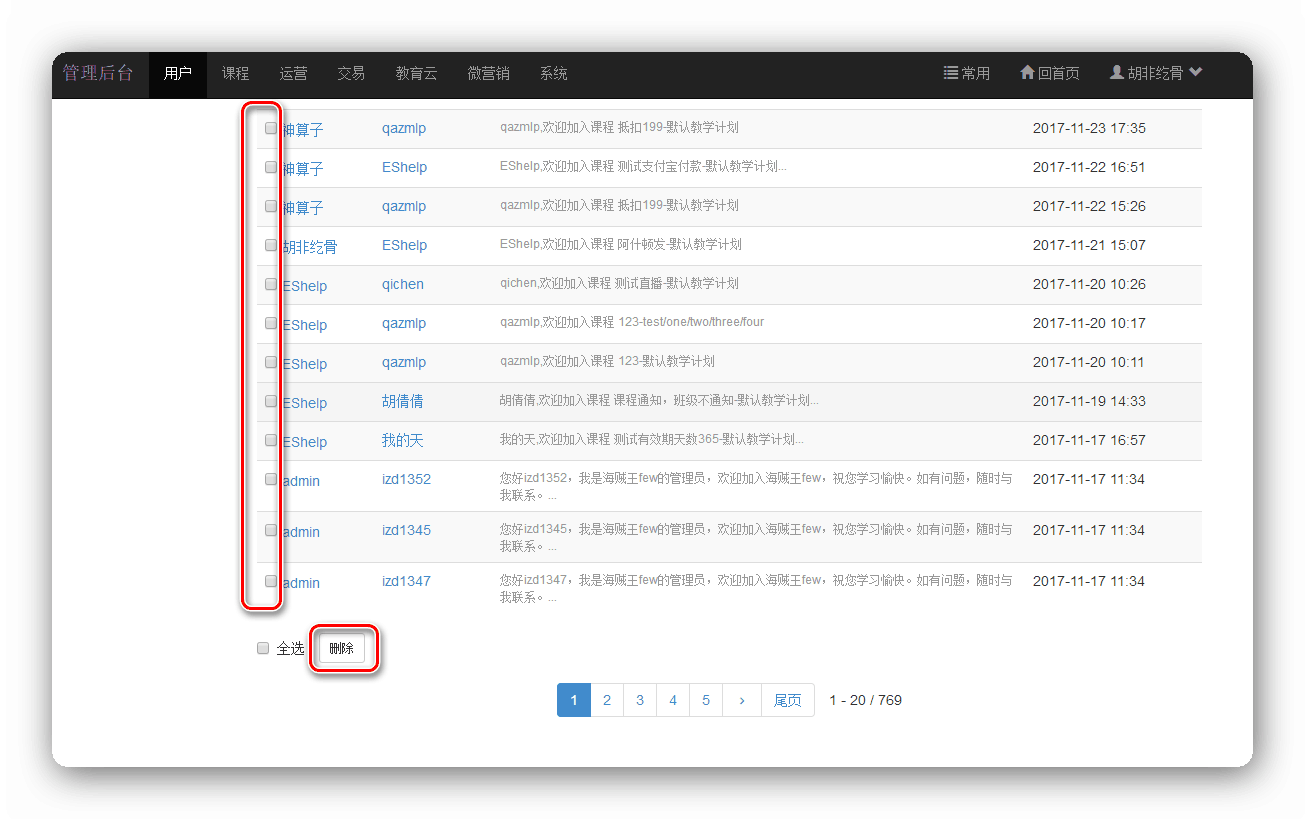Select the checkbox for the qichen message row
This screenshot has width=1305, height=819.
pos(271,284)
